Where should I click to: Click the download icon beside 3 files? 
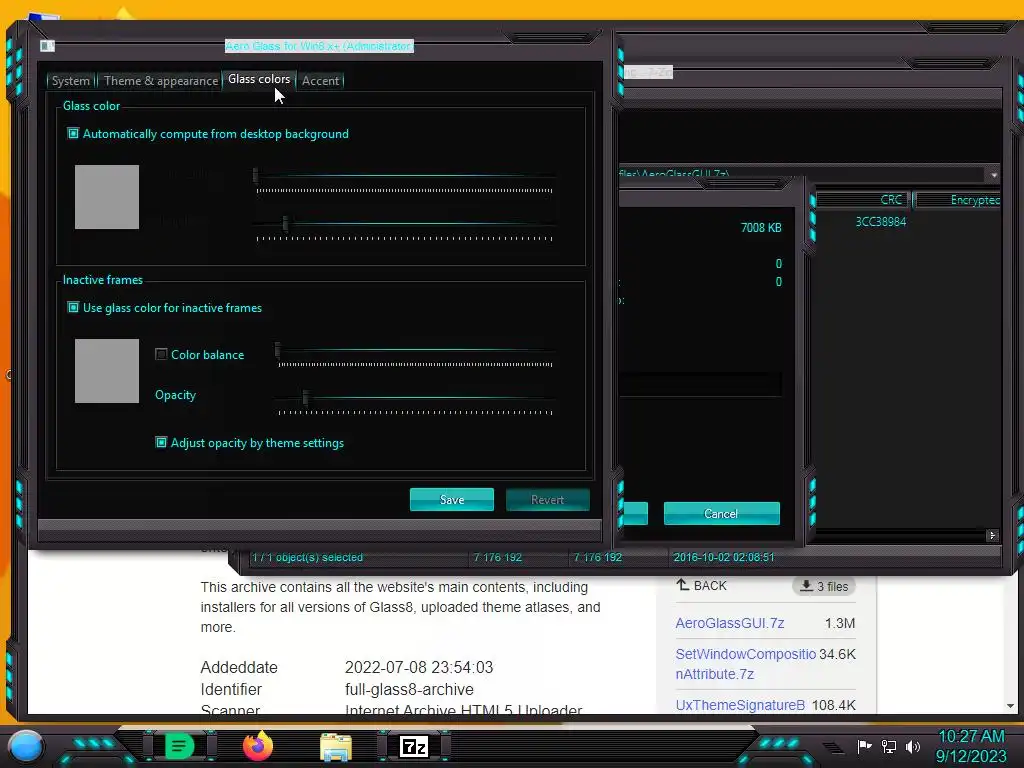click(807, 586)
